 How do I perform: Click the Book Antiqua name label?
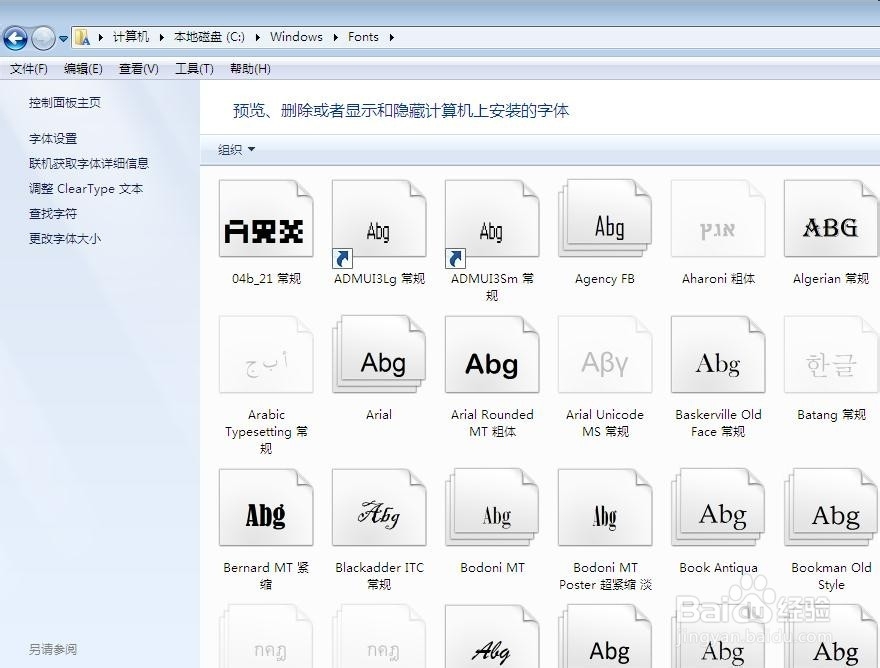pos(718,568)
